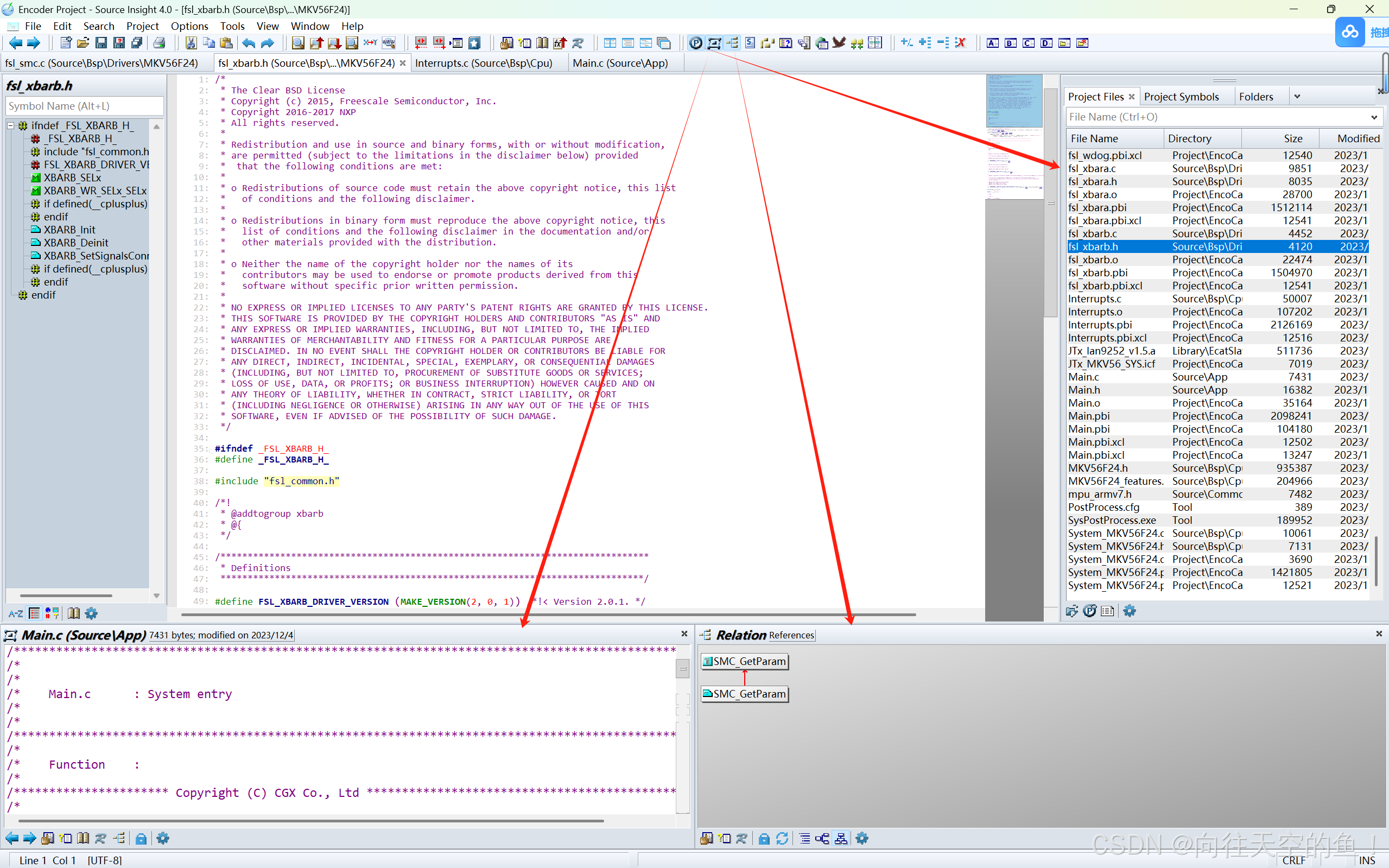Screen dimensions: 1389x868
Task: Open the File Name dropdown arrow
Action: (x=1374, y=117)
